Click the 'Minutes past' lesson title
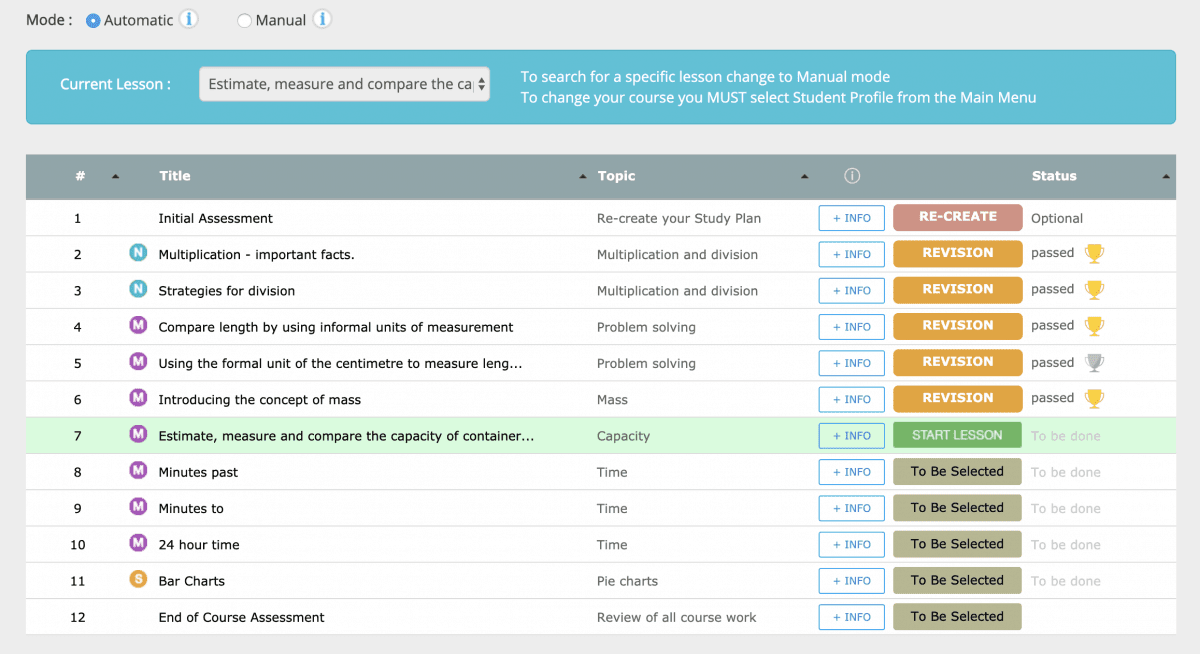Image resolution: width=1200 pixels, height=654 pixels. pyautogui.click(x=198, y=472)
